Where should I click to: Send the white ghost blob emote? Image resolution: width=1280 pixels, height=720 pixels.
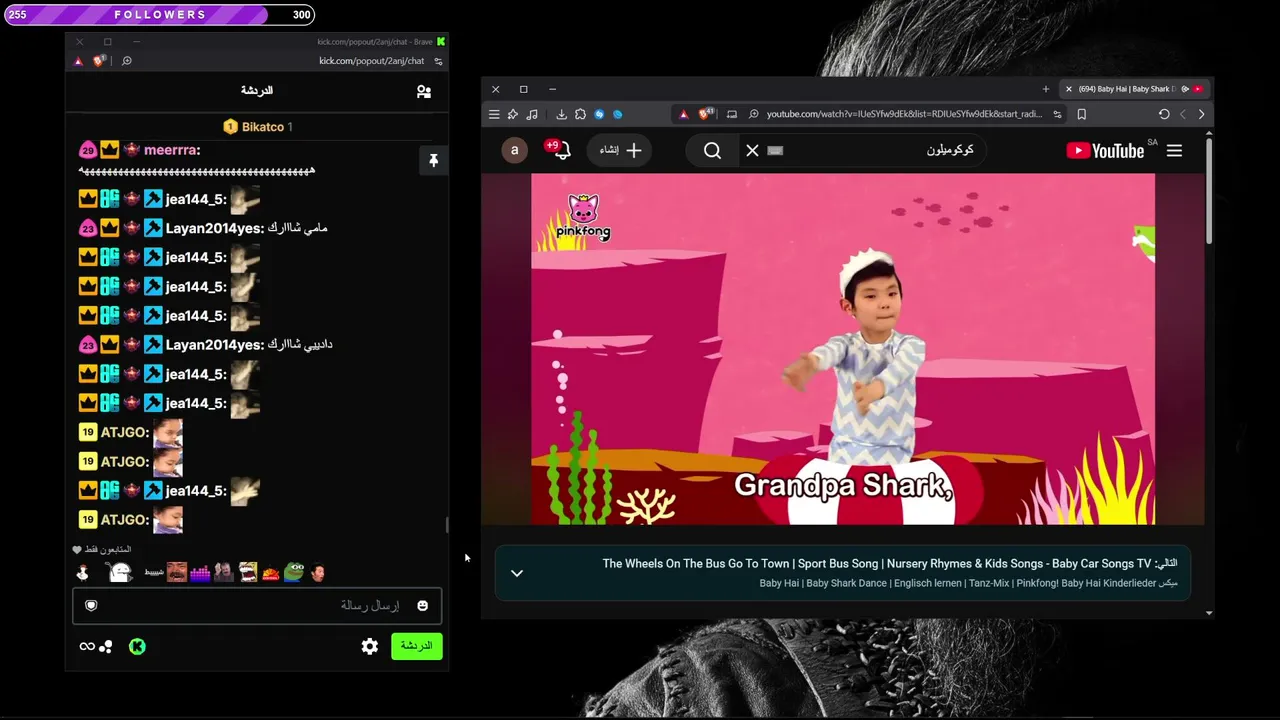click(119, 572)
